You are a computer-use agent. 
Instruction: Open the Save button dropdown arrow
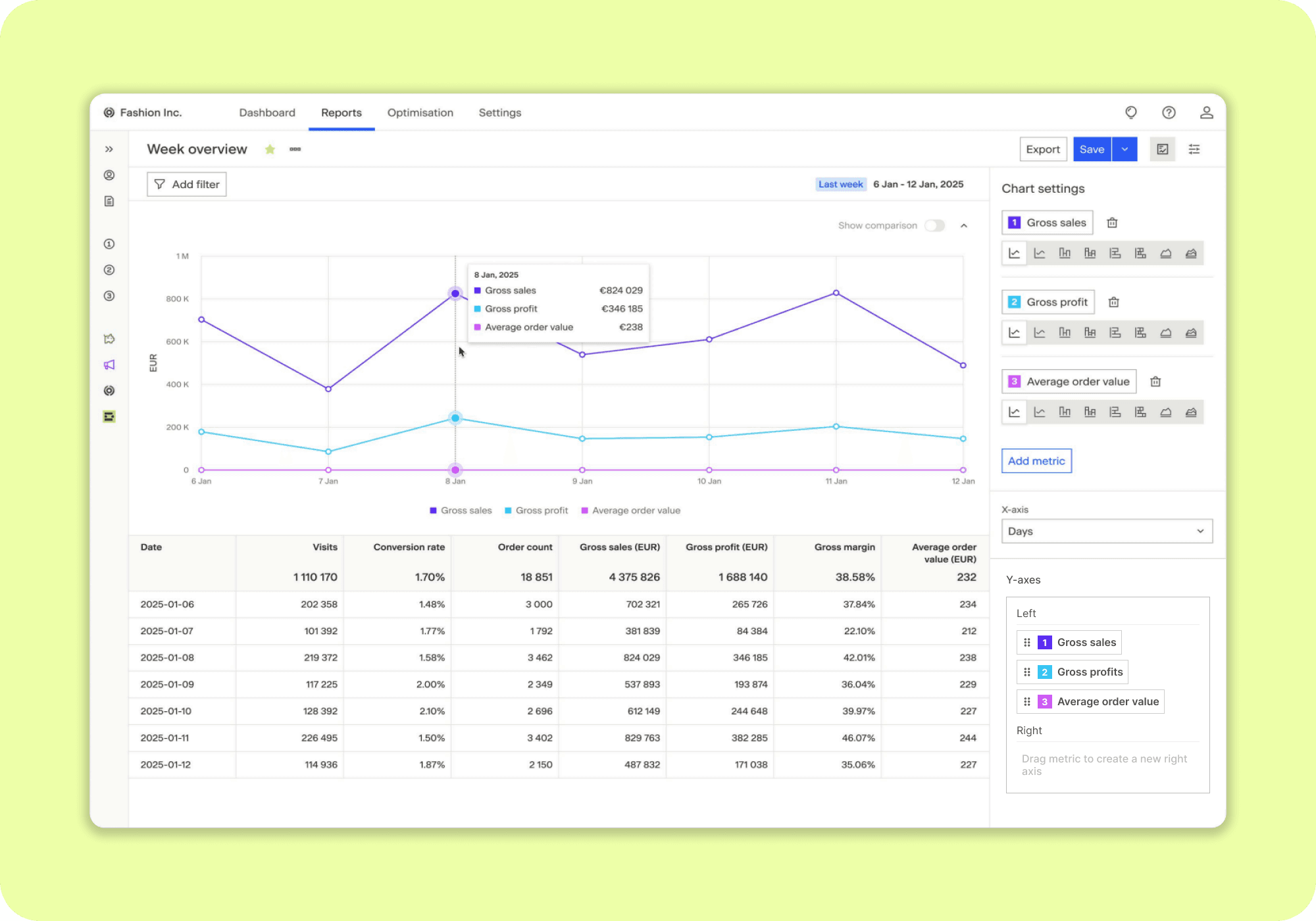(x=1125, y=149)
